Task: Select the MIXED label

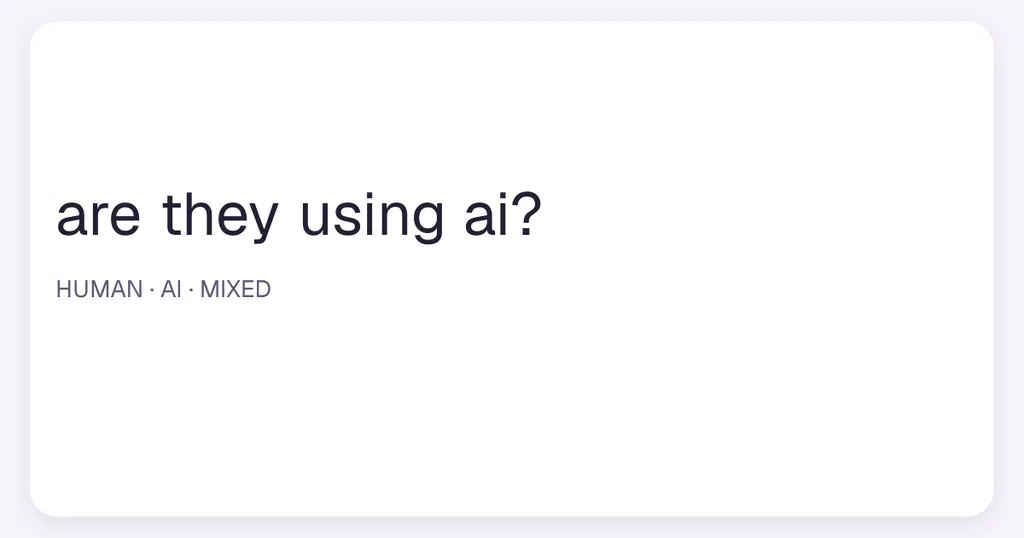Action: click(x=235, y=289)
